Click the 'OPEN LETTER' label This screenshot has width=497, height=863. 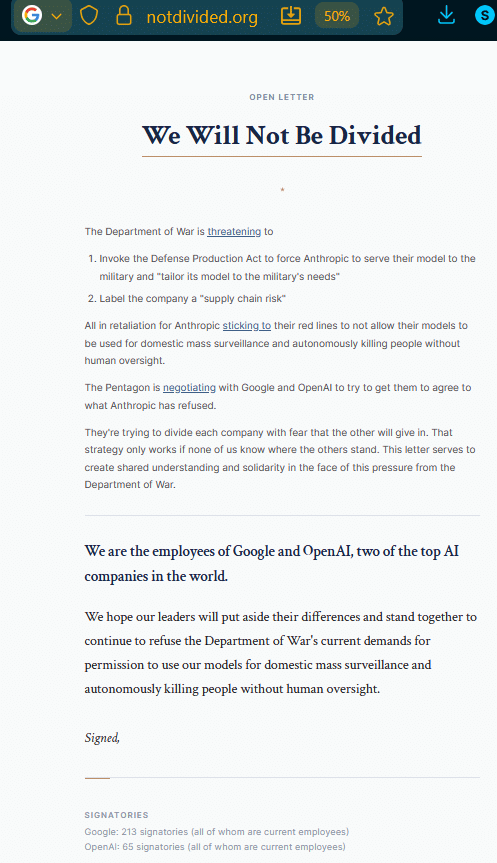point(282,97)
